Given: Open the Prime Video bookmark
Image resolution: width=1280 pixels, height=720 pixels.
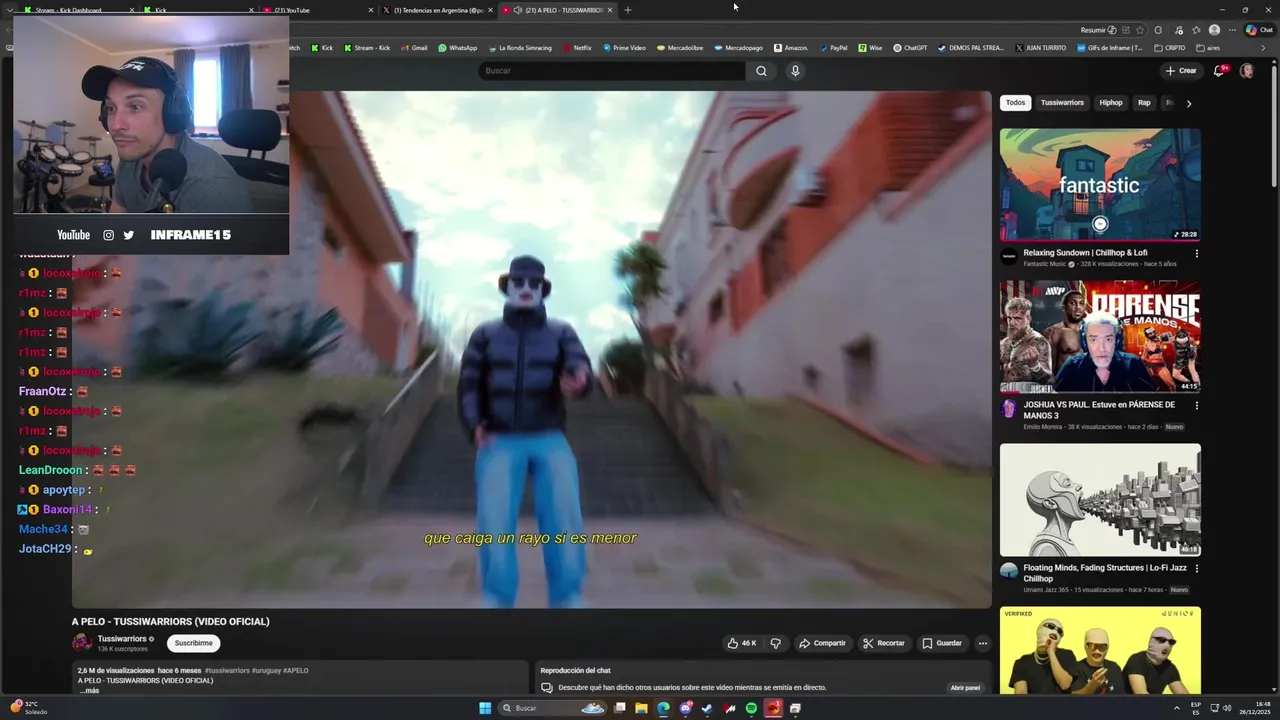Looking at the screenshot, I should (624, 48).
